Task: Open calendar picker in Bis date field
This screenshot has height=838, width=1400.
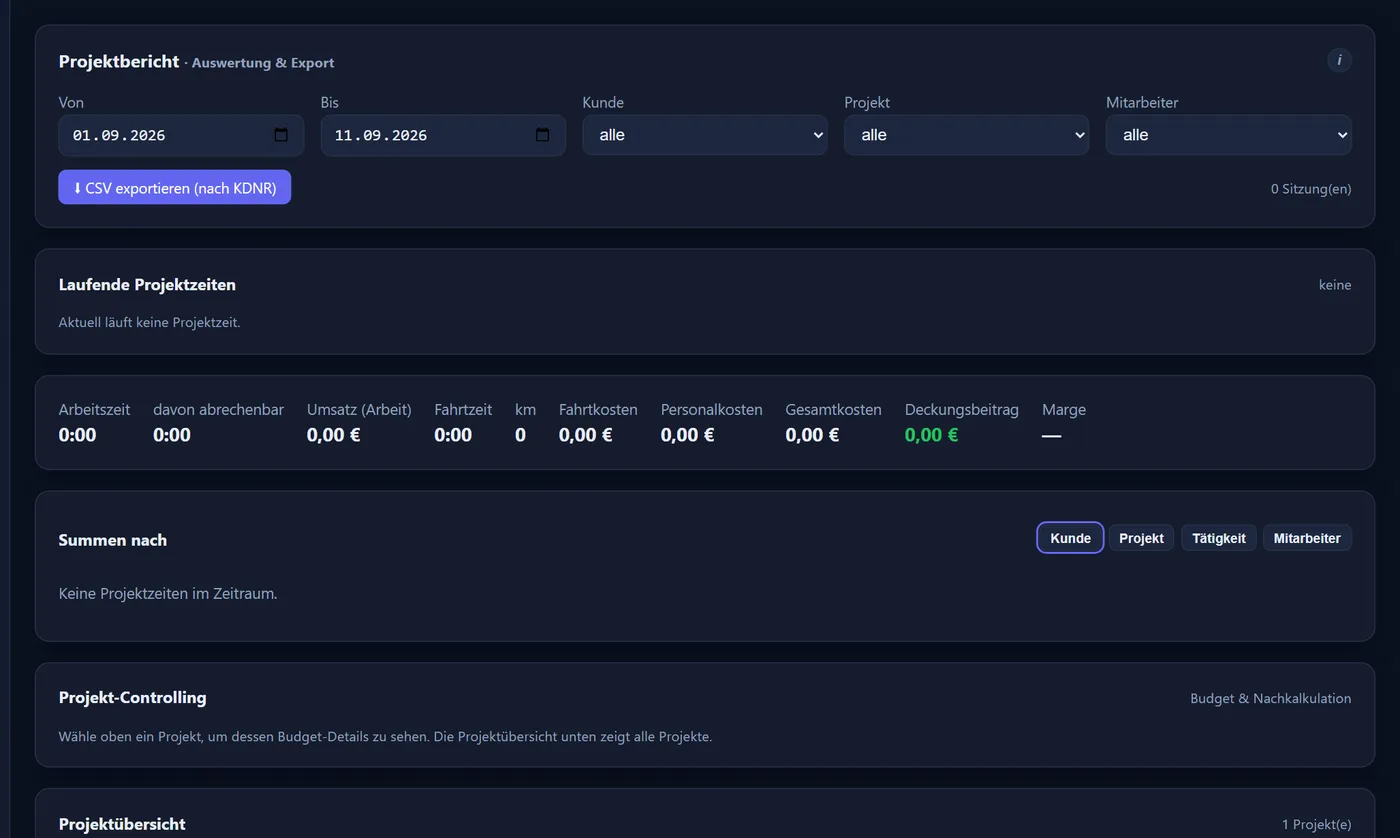Action: 543,135
